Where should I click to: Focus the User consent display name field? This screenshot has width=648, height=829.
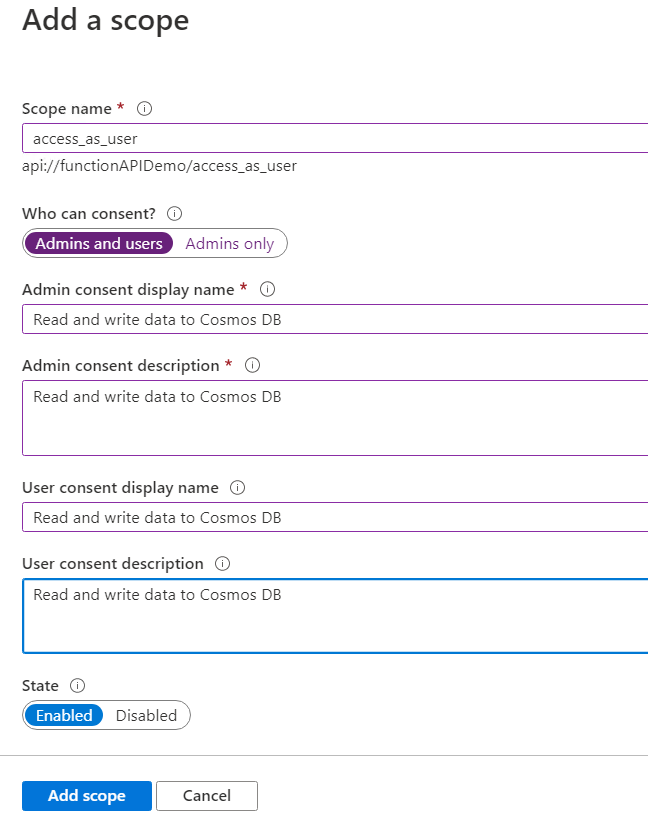pos(335,517)
